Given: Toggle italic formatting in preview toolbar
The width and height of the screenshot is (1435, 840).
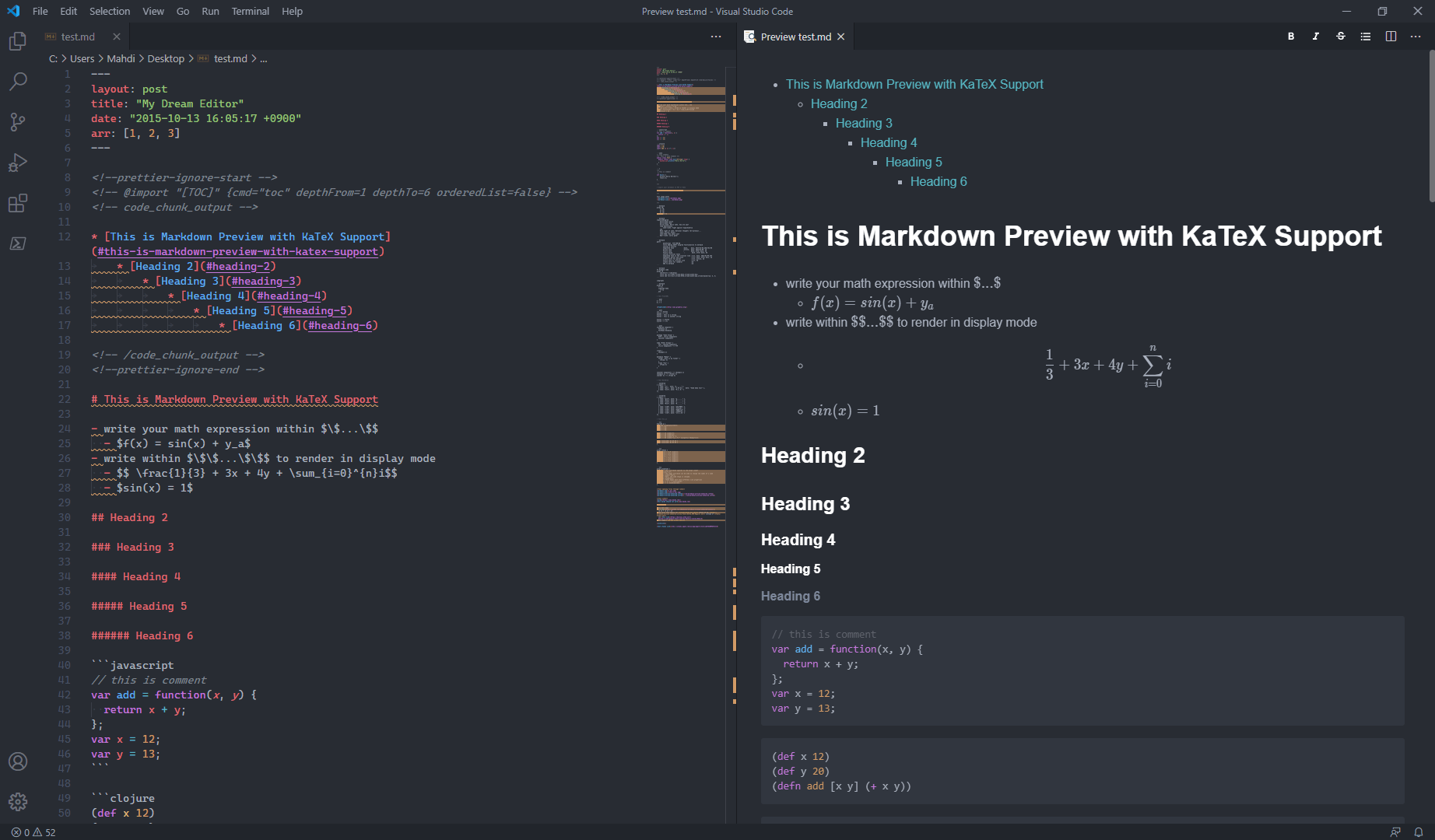Looking at the screenshot, I should (x=1315, y=36).
